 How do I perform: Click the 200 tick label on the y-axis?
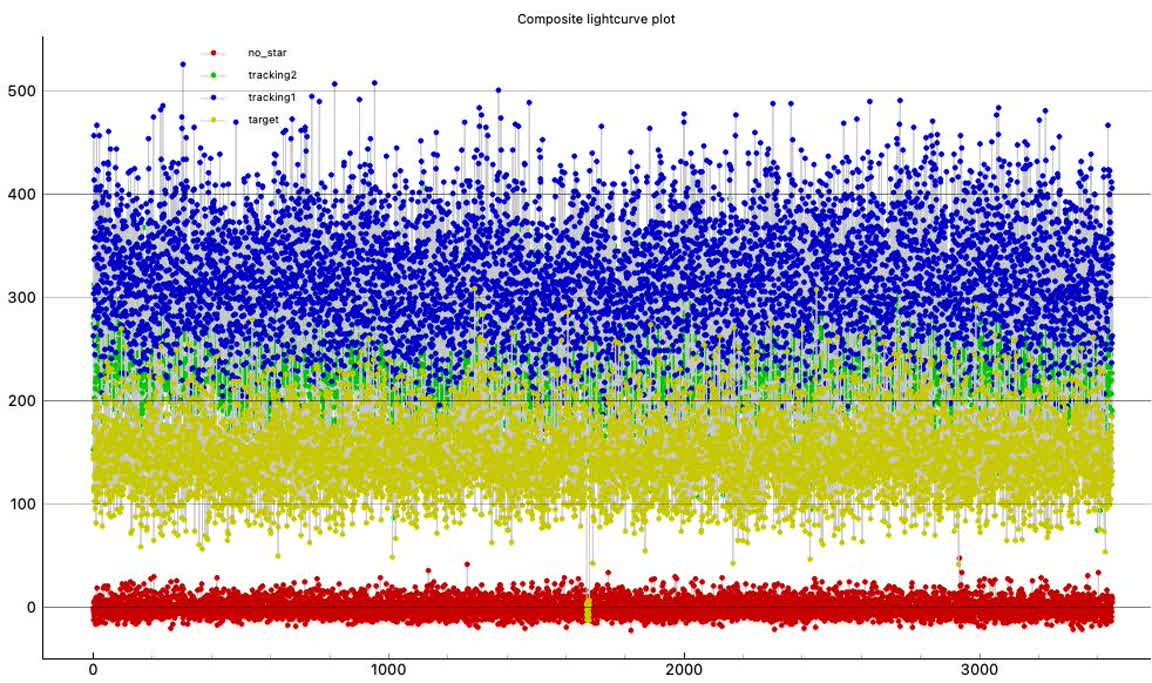coord(19,401)
